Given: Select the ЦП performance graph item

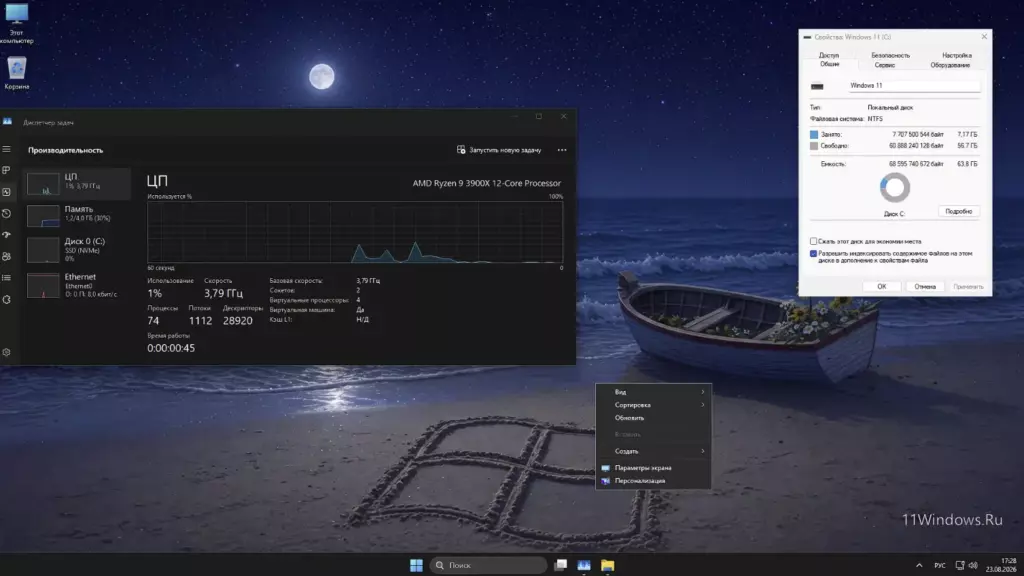Looking at the screenshot, I should [x=77, y=184].
